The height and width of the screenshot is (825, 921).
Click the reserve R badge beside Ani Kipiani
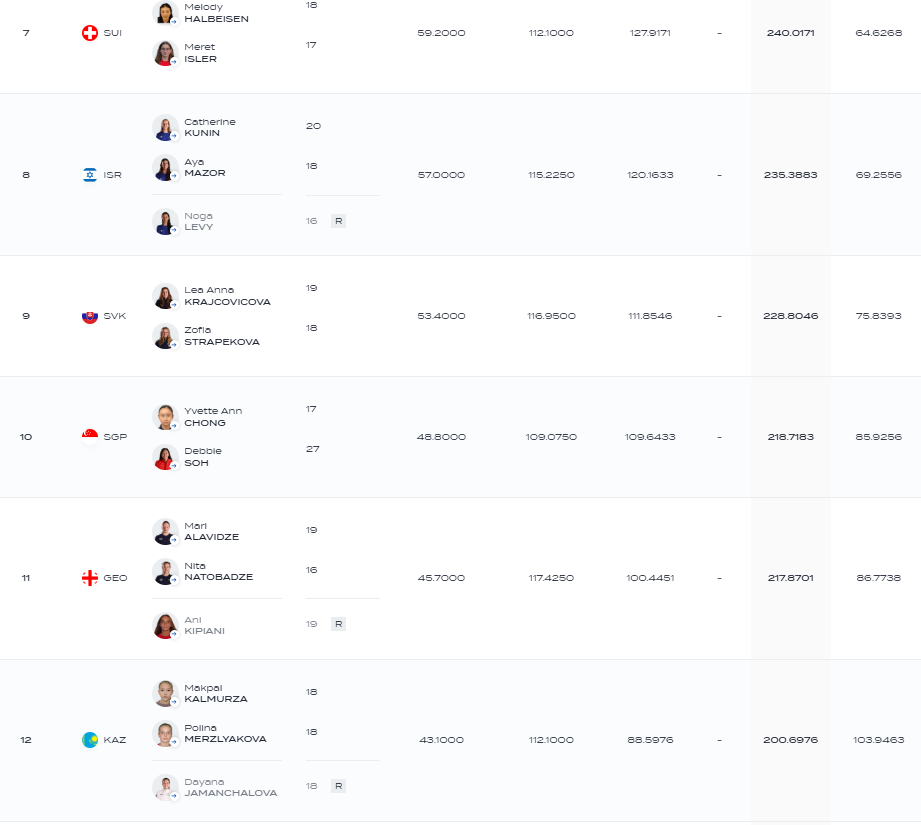click(x=338, y=624)
